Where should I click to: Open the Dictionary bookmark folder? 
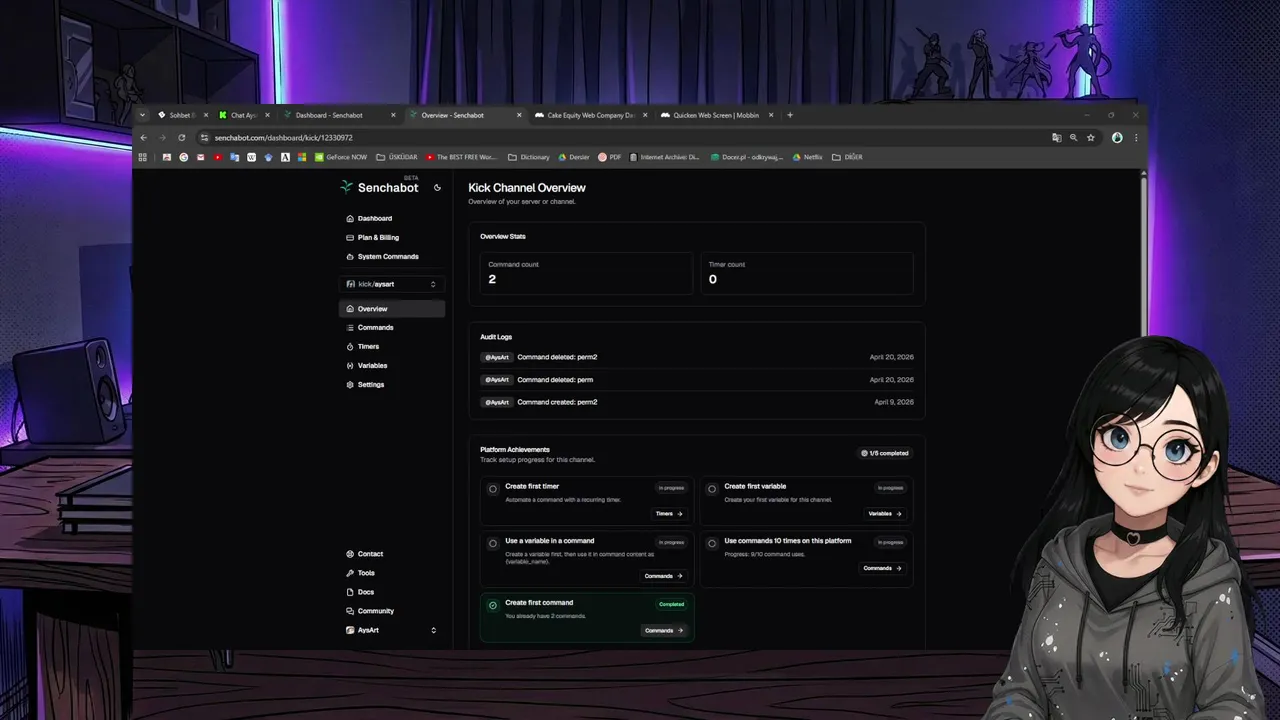pyautogui.click(x=529, y=157)
